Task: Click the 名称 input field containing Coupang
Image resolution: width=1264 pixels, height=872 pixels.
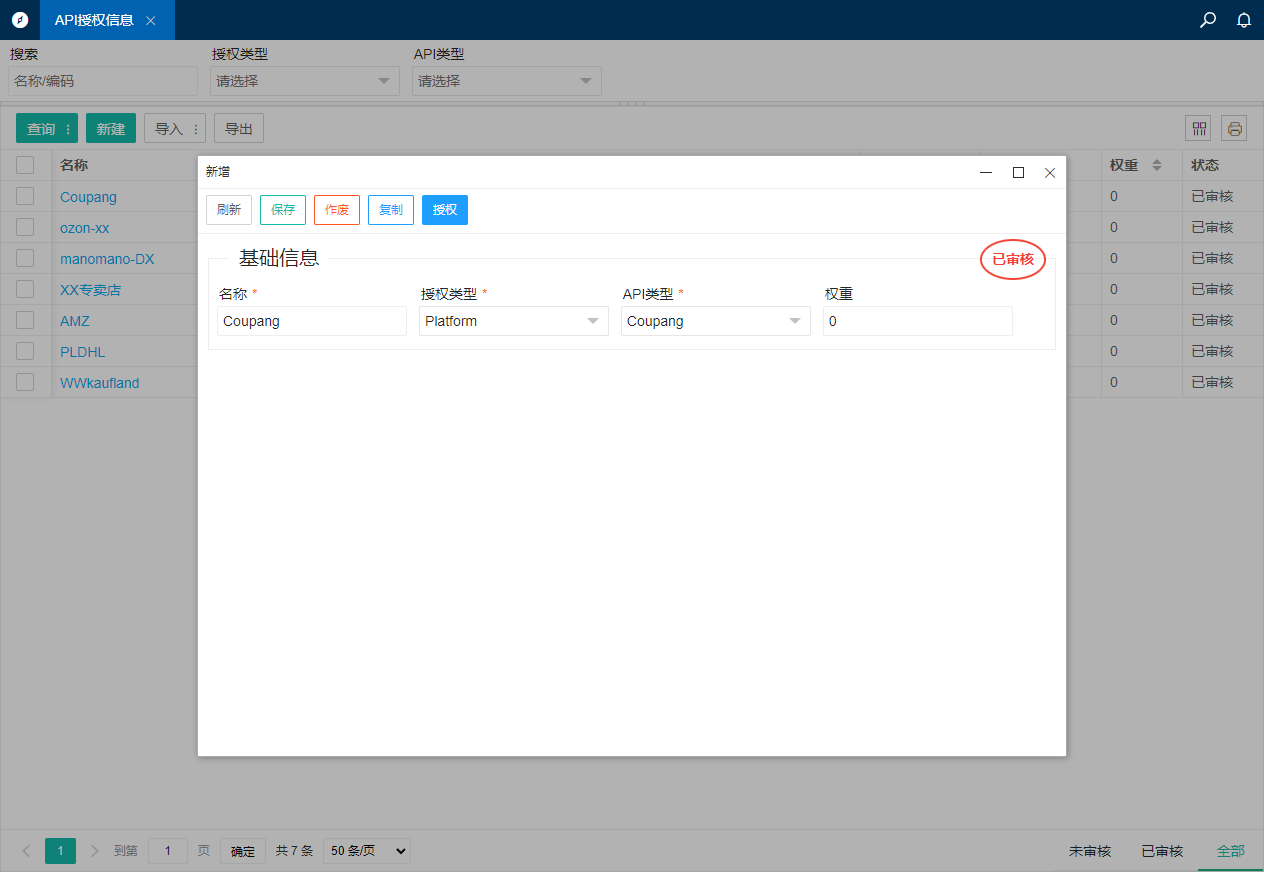Action: (312, 321)
